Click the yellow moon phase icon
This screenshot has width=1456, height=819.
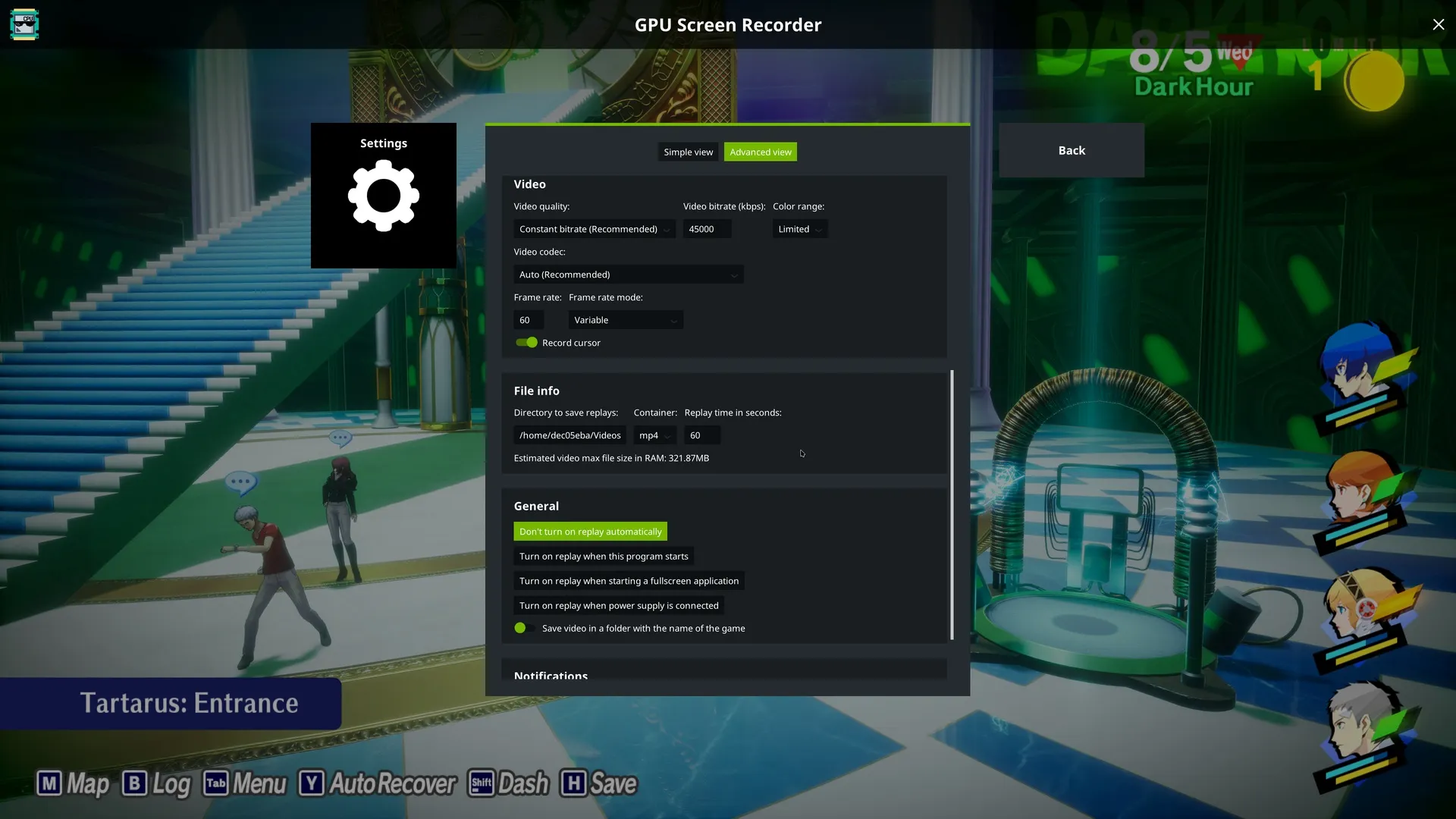coord(1374,82)
